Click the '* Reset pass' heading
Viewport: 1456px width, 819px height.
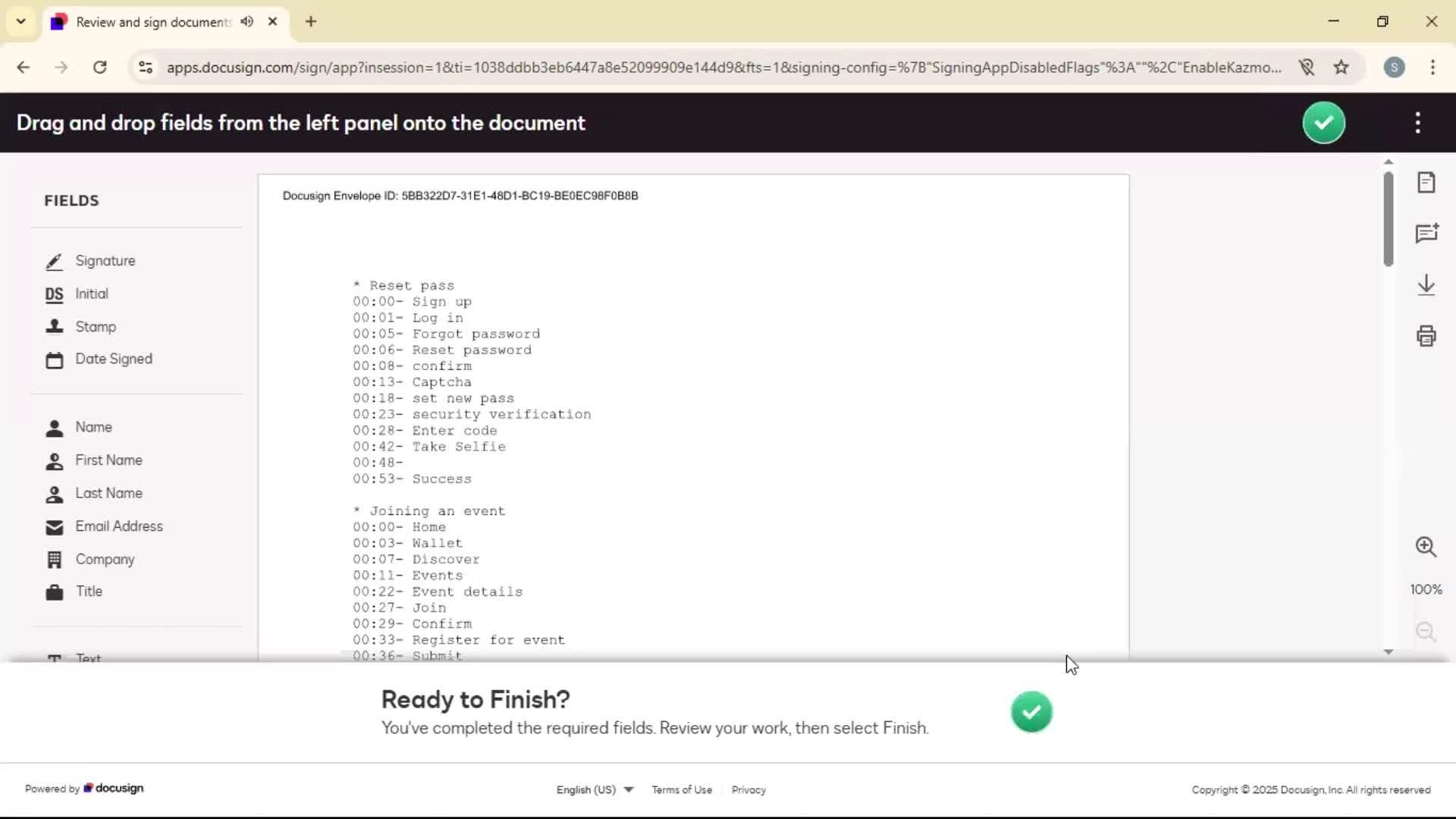(x=404, y=286)
